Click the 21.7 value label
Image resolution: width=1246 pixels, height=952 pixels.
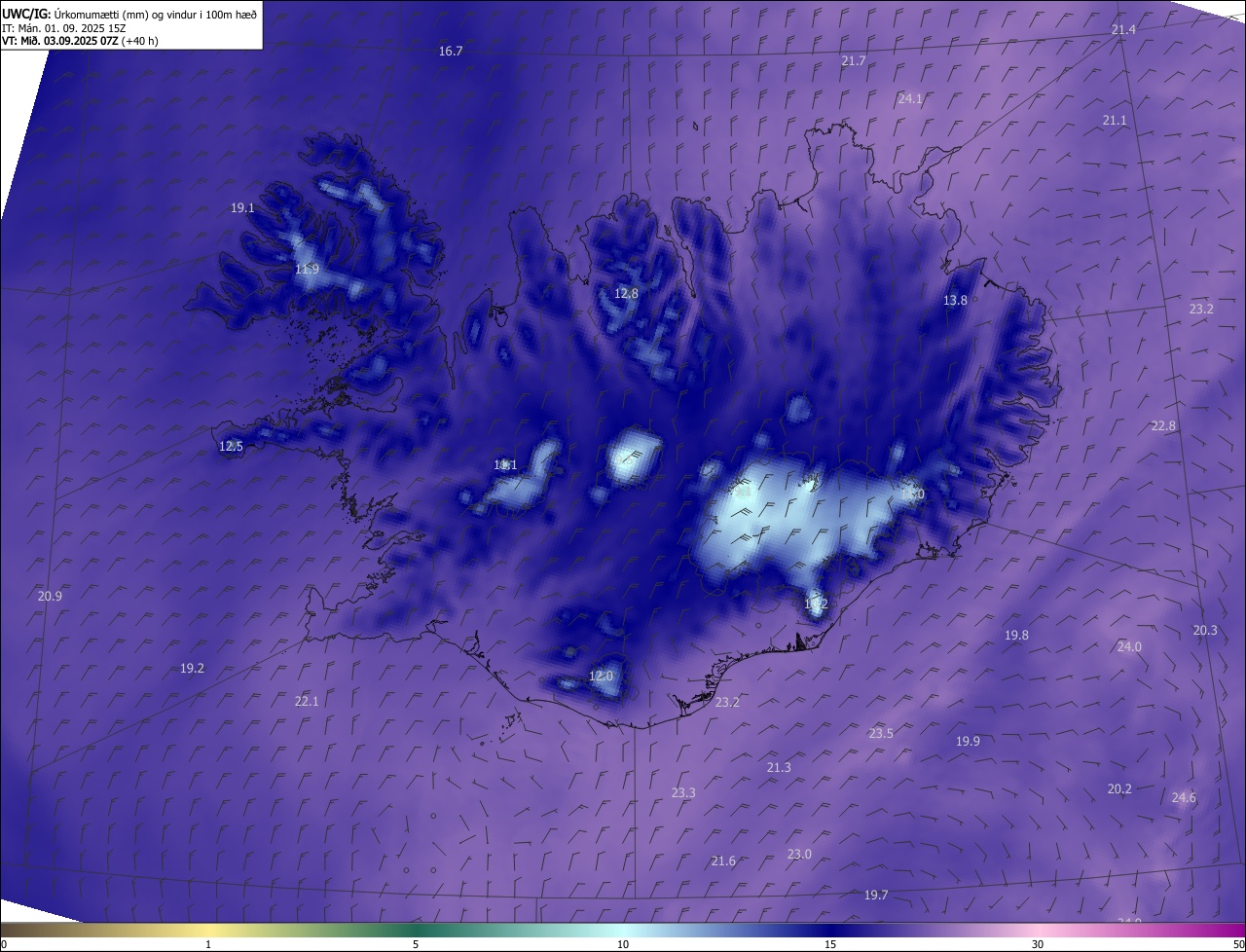click(854, 61)
